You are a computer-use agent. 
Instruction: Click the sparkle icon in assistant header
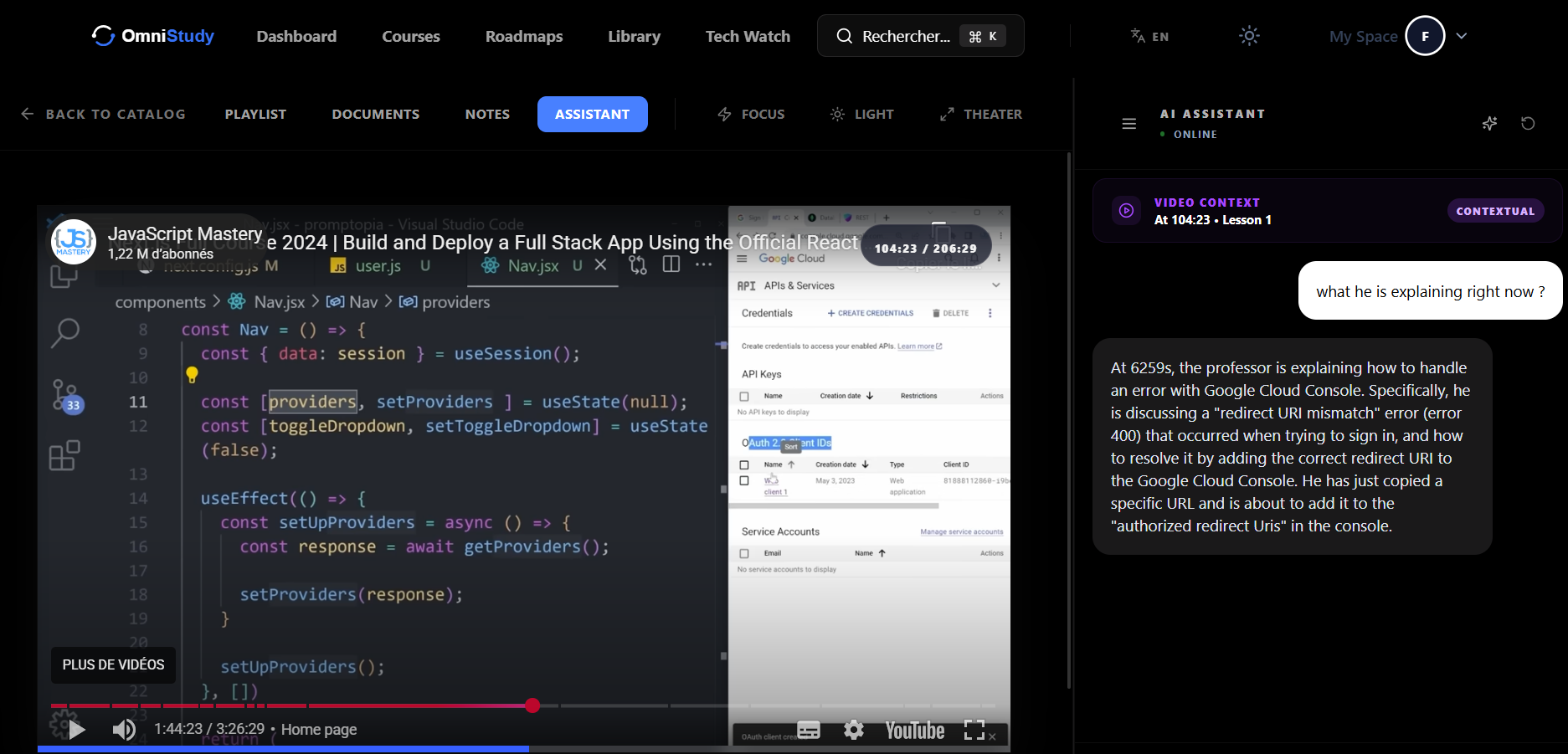coord(1489,124)
